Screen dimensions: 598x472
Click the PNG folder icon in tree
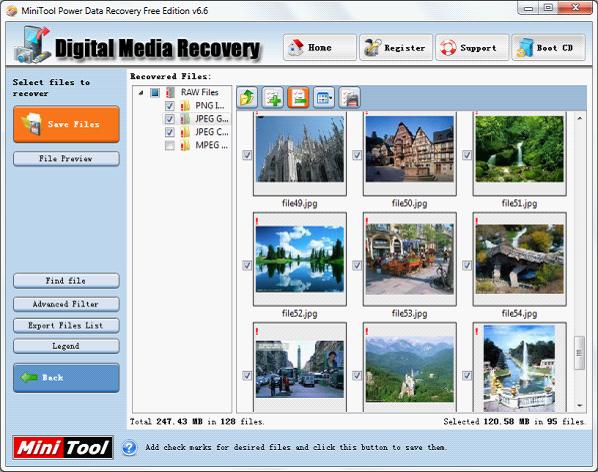(x=185, y=106)
